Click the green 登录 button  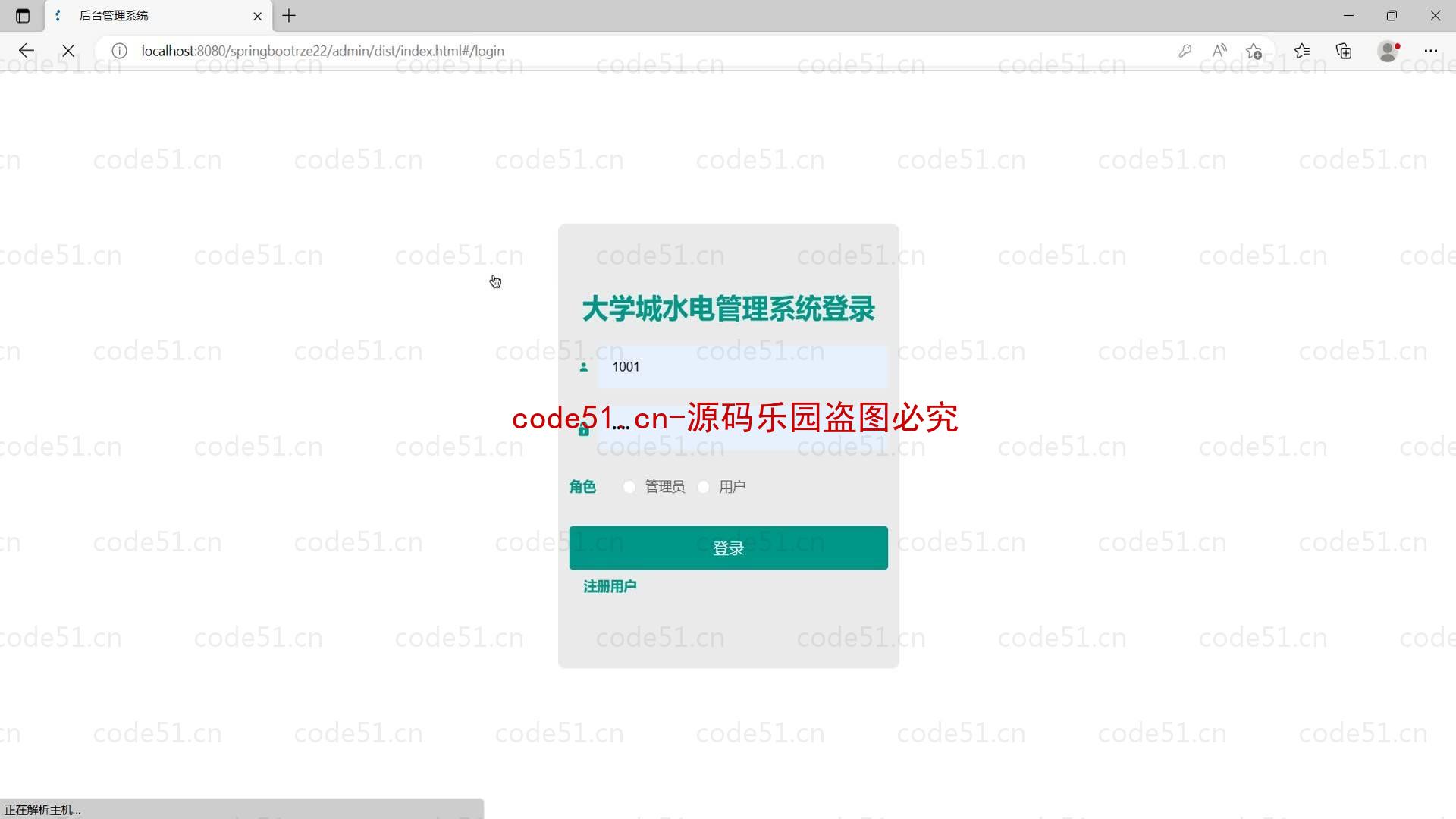(729, 548)
